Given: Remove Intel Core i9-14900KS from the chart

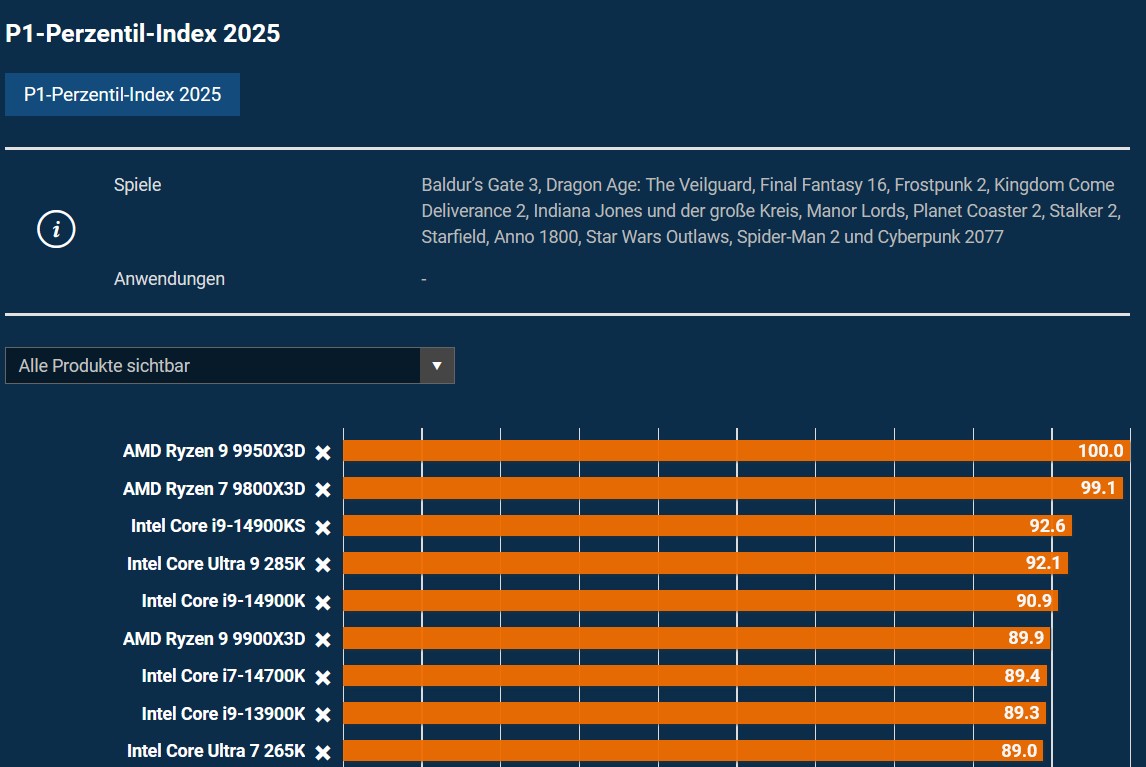Looking at the screenshot, I should point(322,527).
